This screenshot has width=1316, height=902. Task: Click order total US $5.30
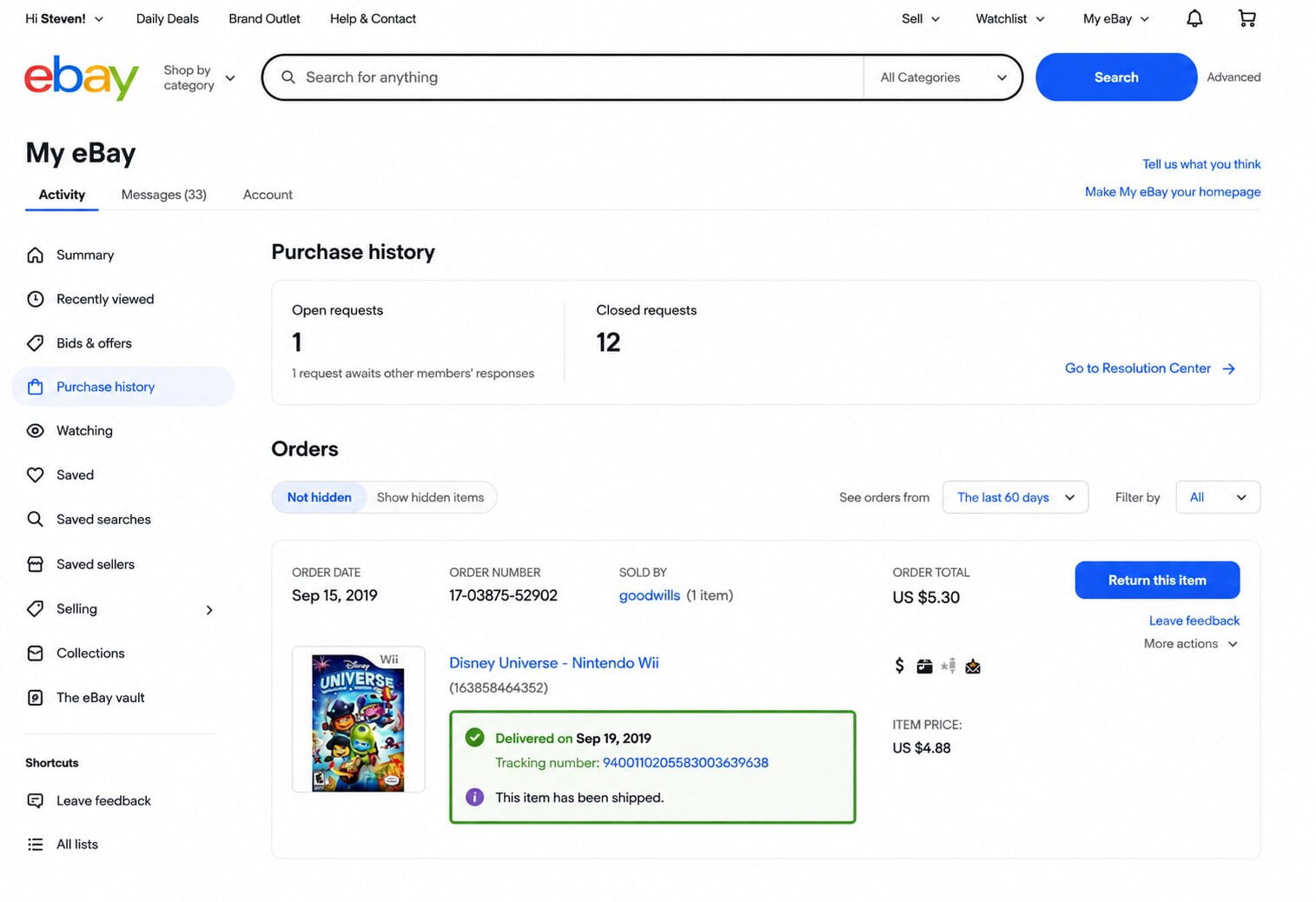926,597
